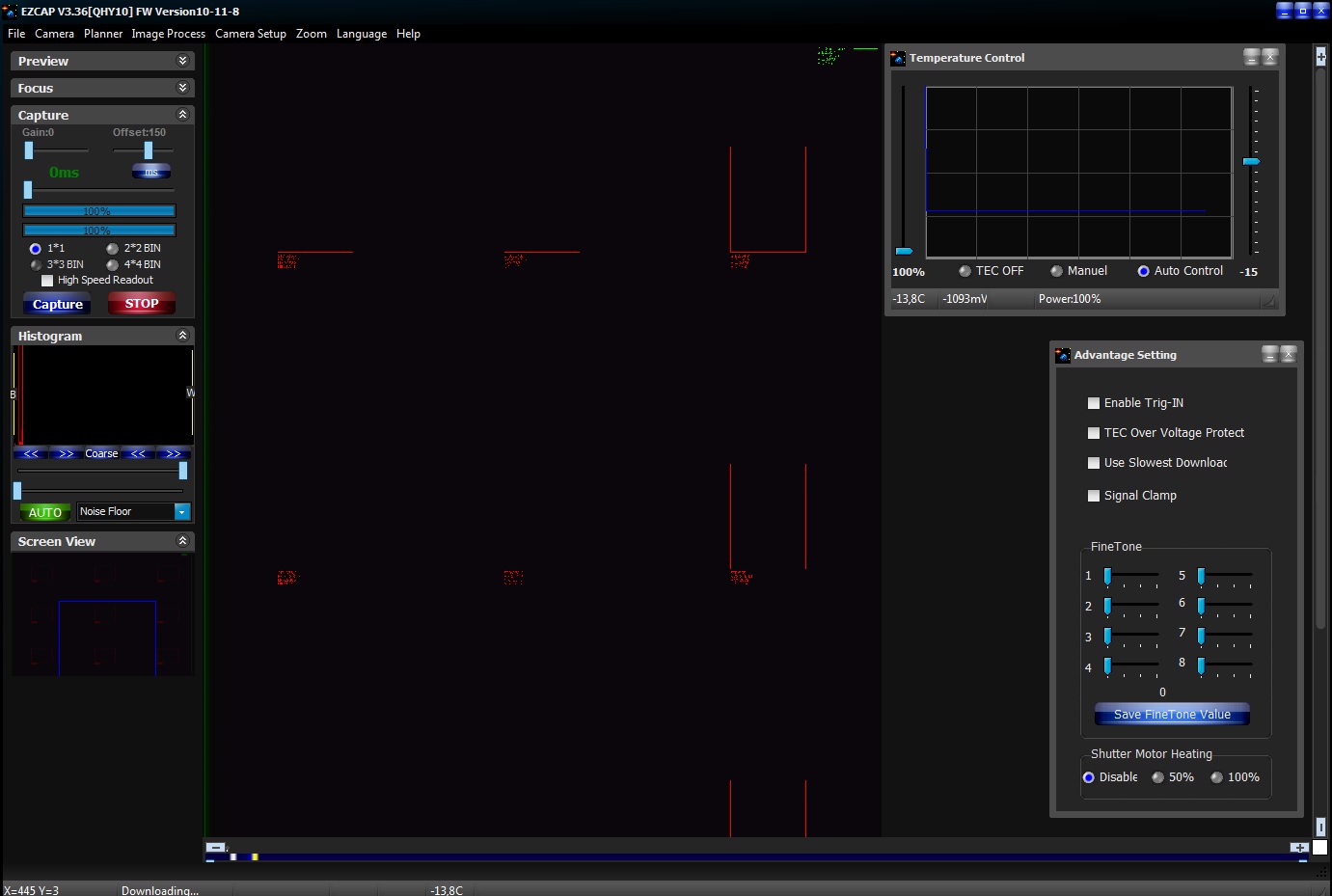
Task: Click the Gain slider handle
Action: pos(29,150)
